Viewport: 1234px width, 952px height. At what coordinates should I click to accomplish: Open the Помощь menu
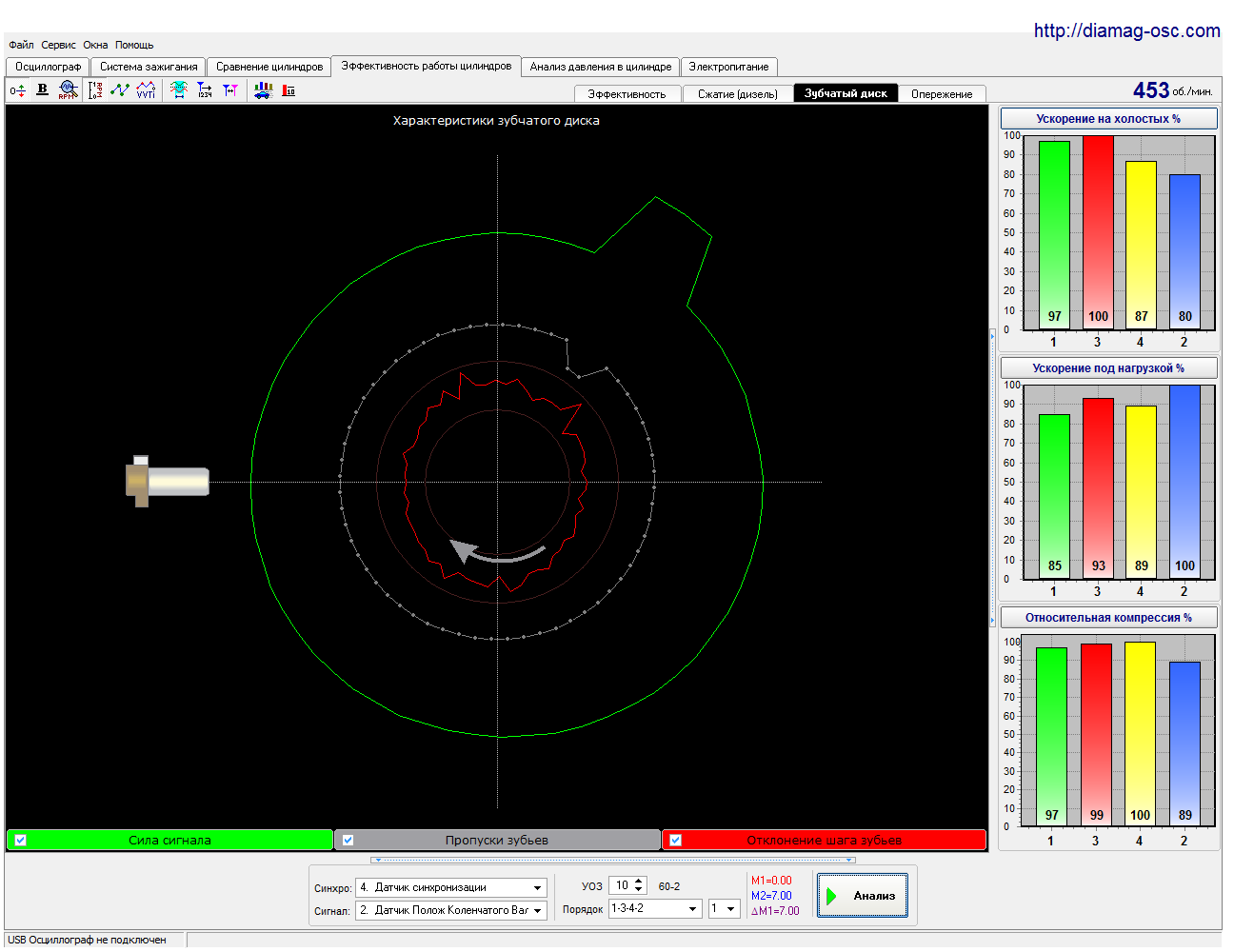(x=134, y=45)
